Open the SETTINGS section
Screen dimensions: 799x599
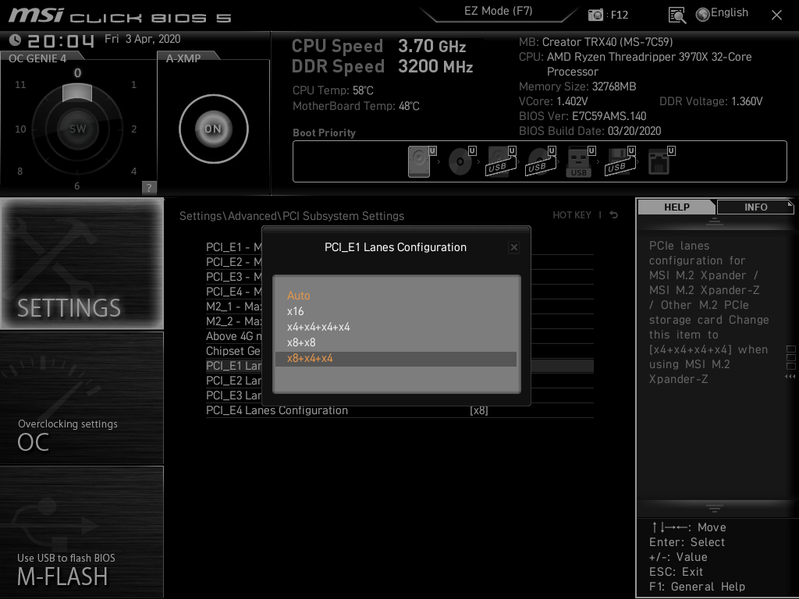[x=82, y=263]
